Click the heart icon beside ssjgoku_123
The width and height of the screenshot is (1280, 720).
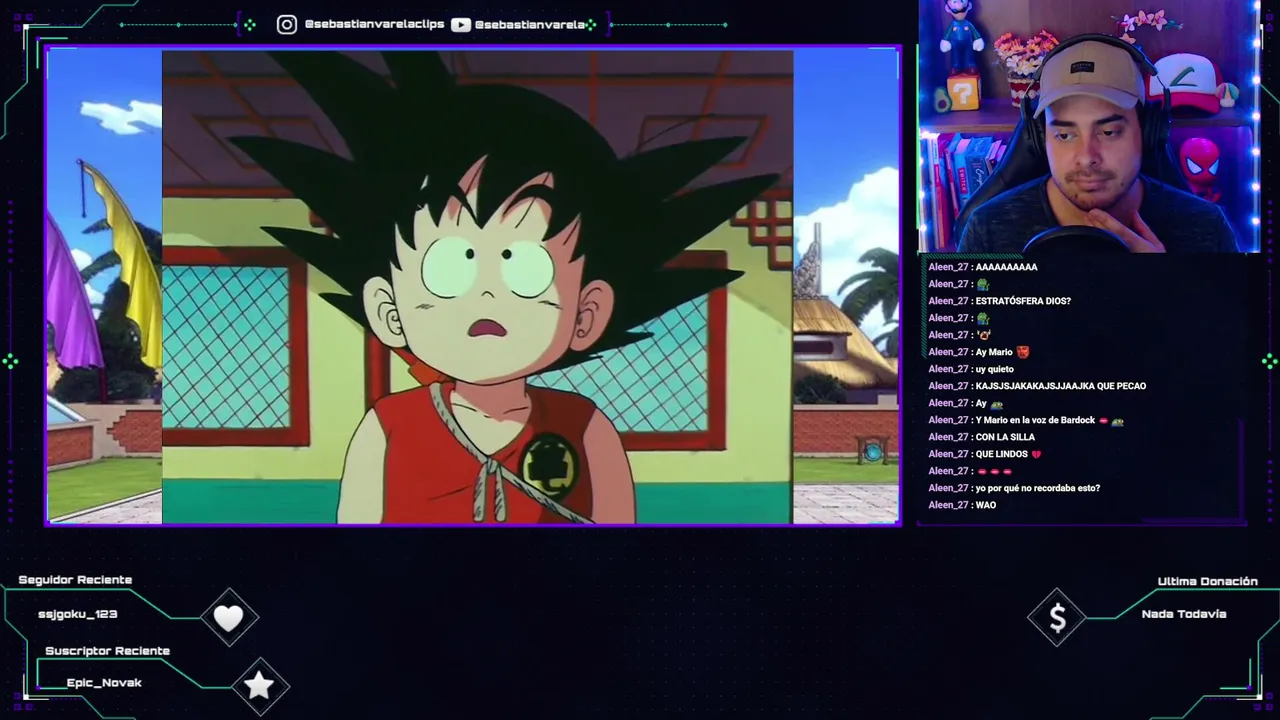click(228, 618)
